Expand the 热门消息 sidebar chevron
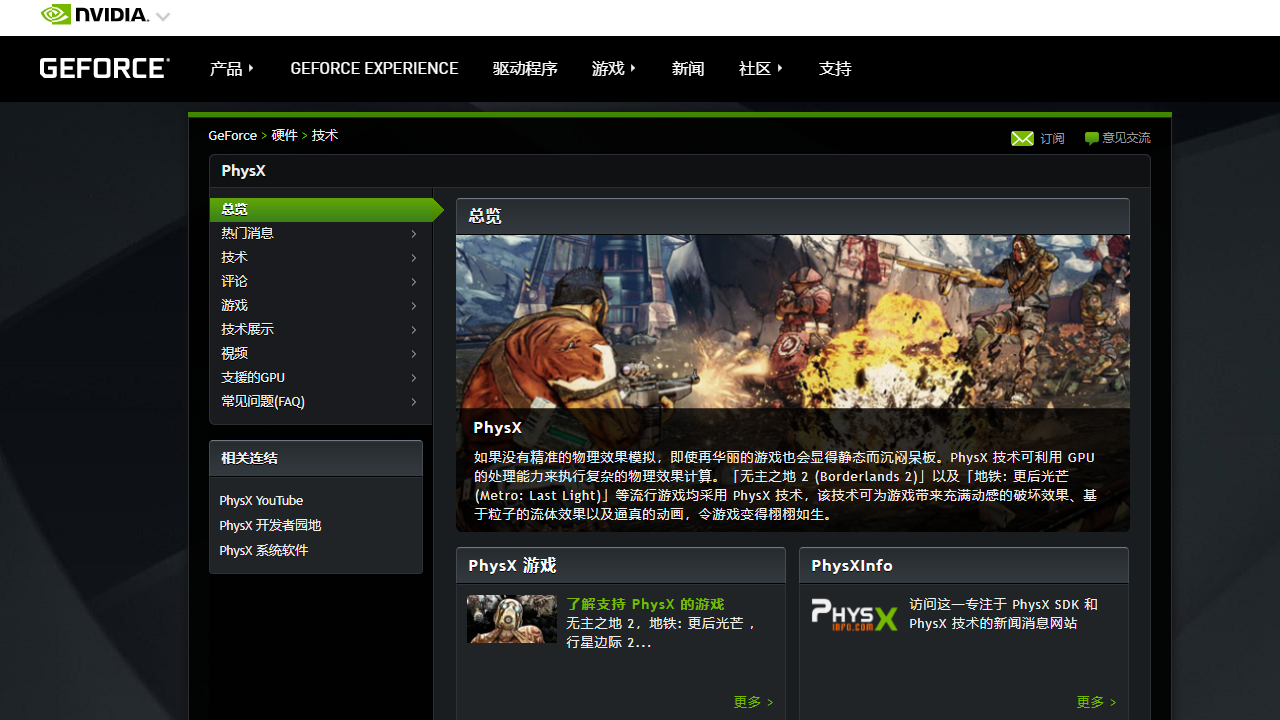The height and width of the screenshot is (720, 1280). coord(413,233)
